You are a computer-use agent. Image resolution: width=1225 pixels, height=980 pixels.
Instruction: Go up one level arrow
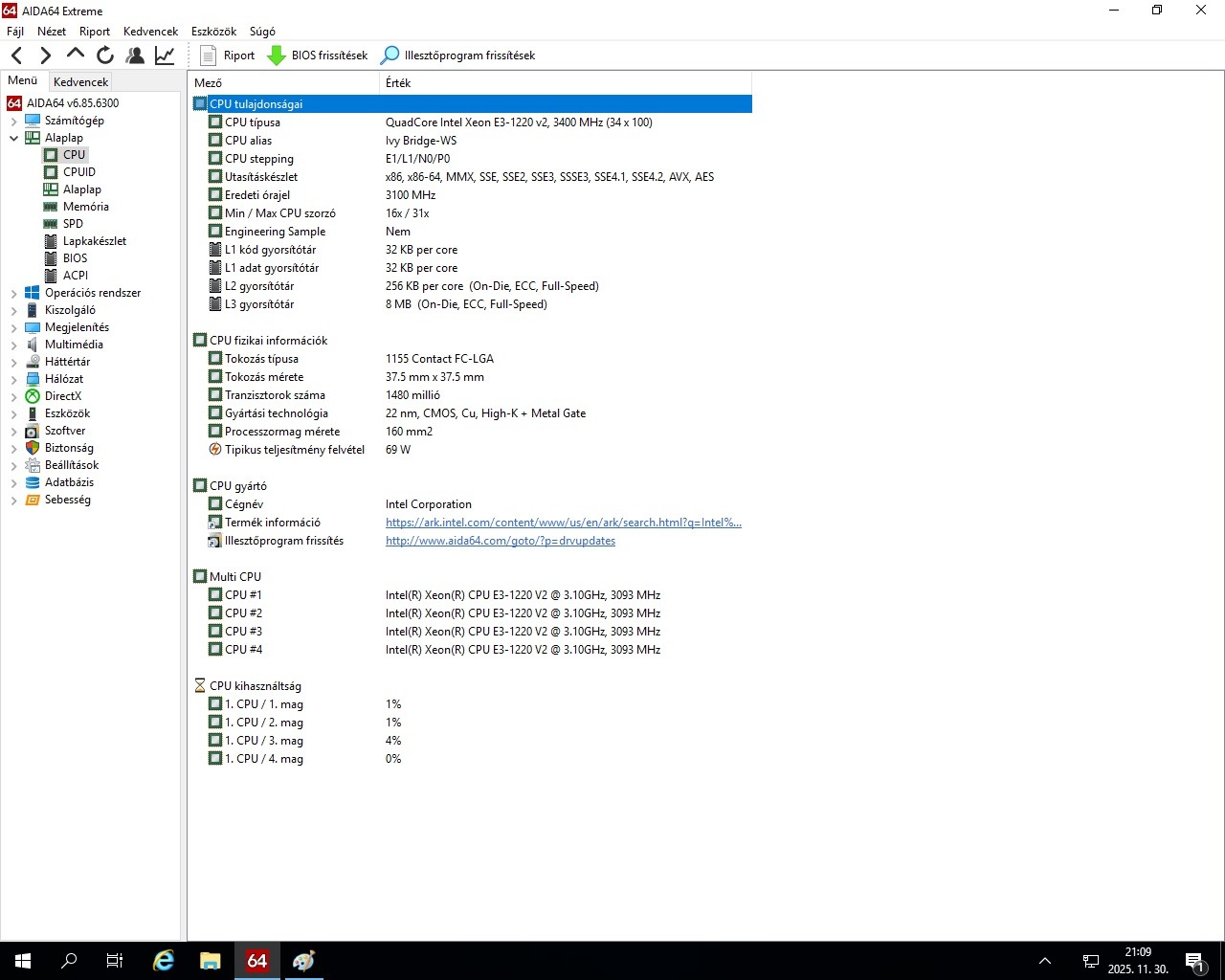click(75, 56)
